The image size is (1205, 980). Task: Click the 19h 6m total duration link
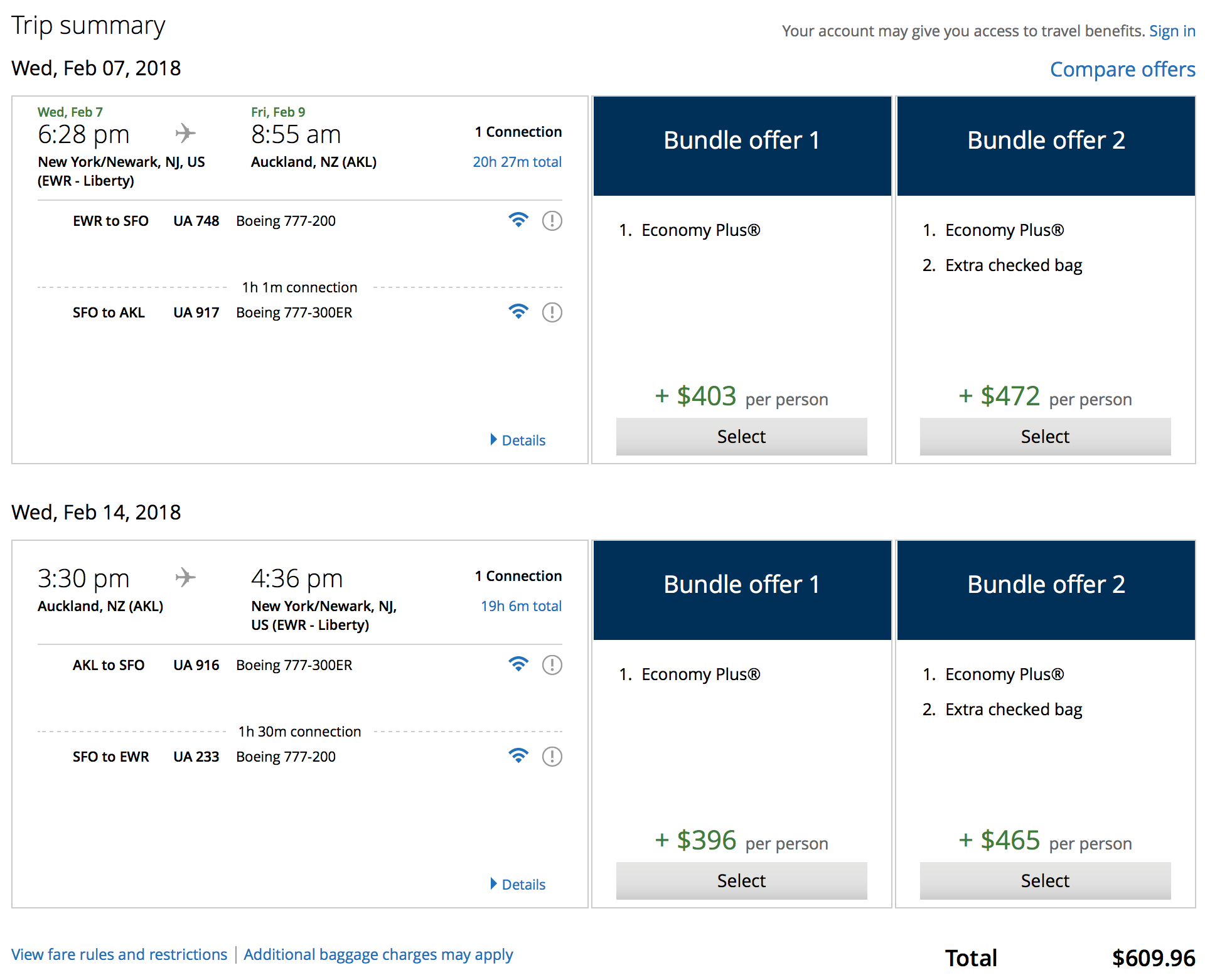[x=521, y=606]
